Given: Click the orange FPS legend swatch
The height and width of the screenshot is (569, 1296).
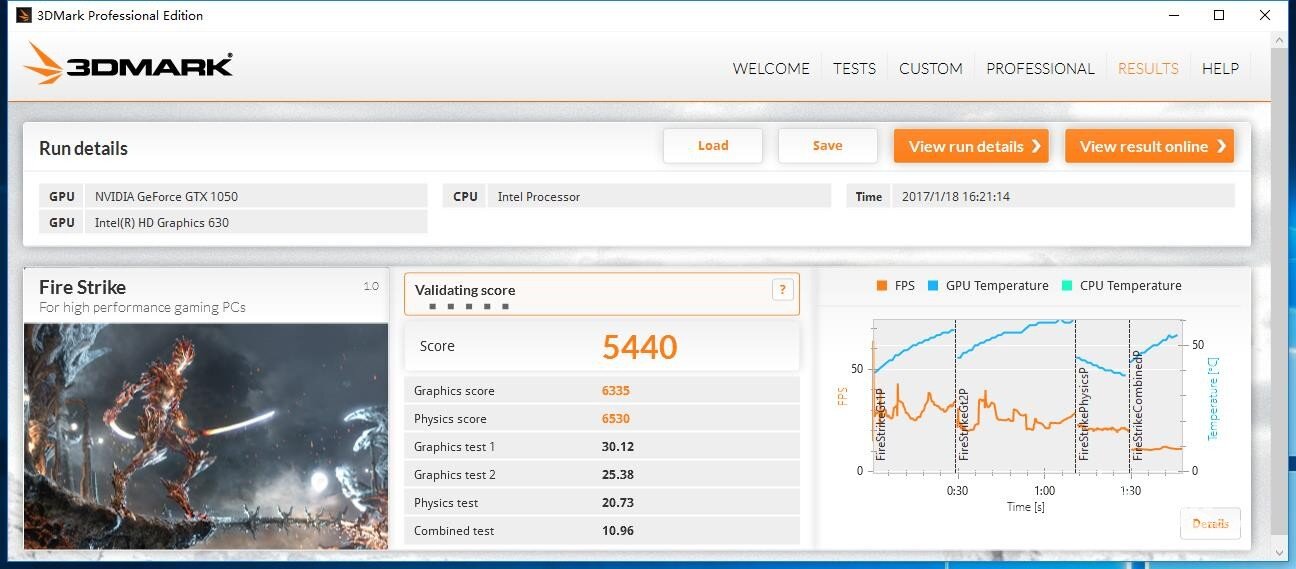Looking at the screenshot, I should coord(881,286).
